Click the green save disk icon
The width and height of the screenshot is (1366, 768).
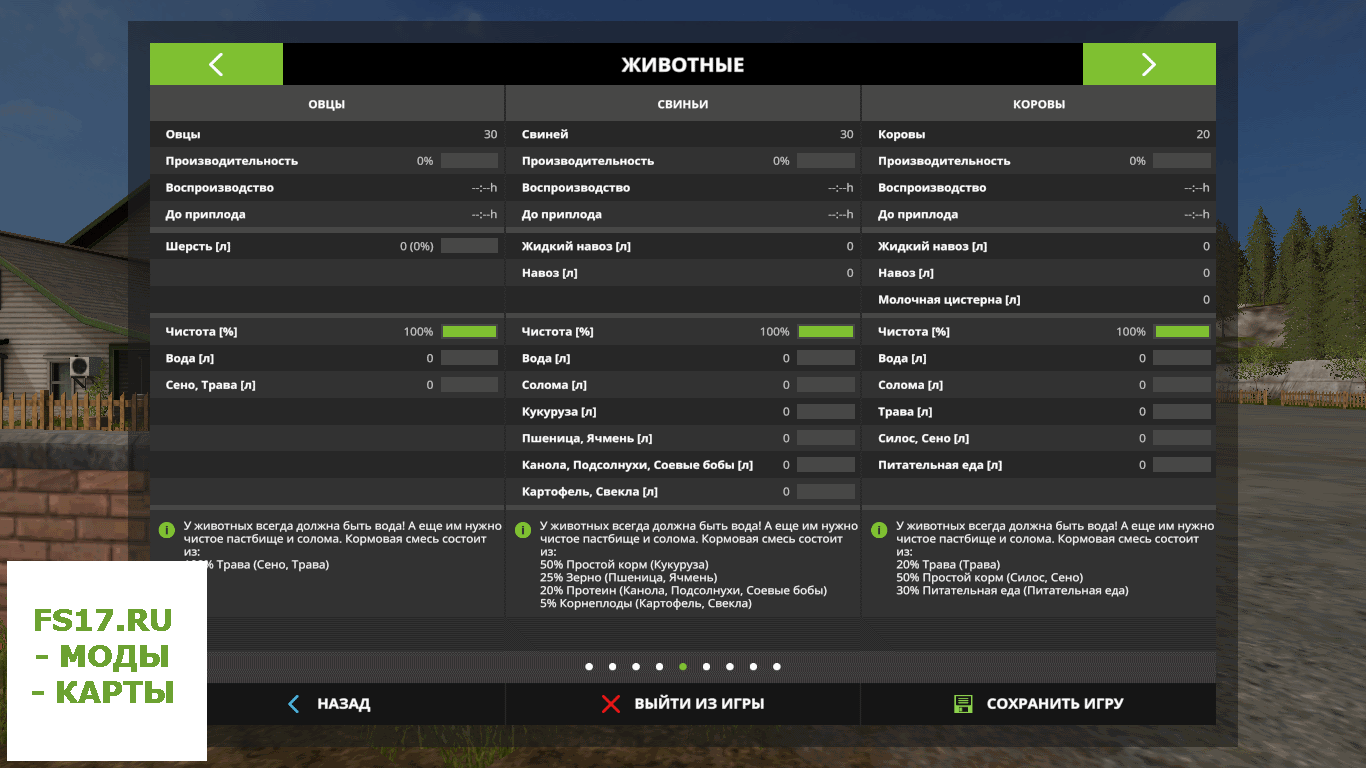963,704
